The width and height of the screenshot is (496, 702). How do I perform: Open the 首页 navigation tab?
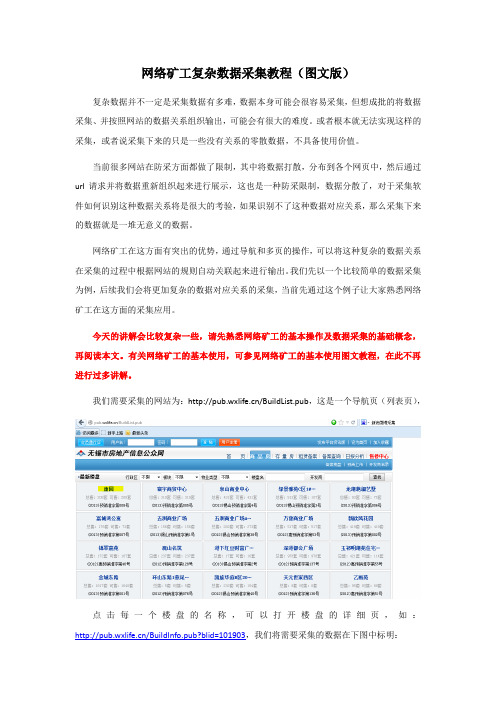236,456
